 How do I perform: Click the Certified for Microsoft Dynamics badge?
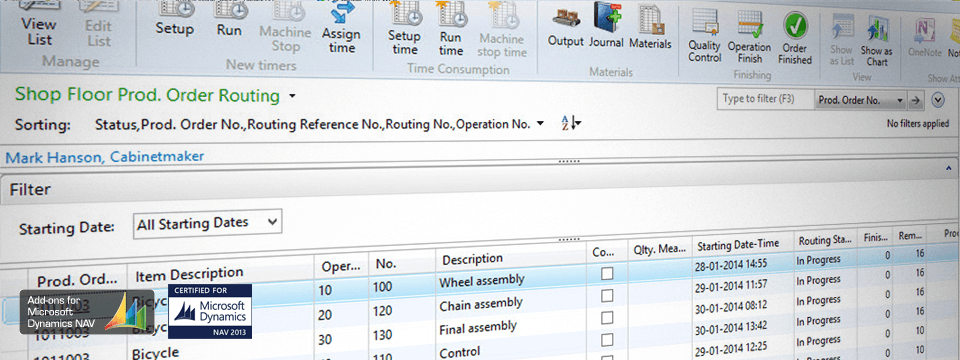coord(210,311)
